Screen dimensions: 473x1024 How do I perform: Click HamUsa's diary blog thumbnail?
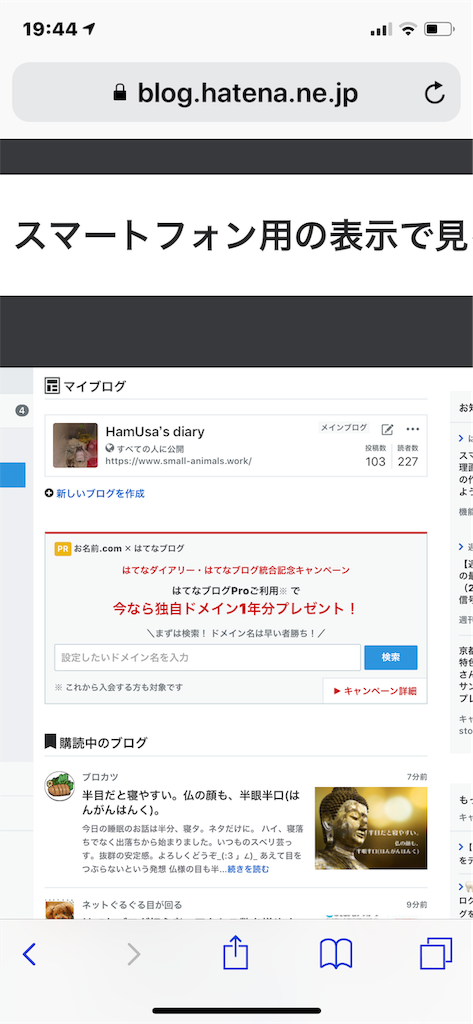[x=75, y=445]
